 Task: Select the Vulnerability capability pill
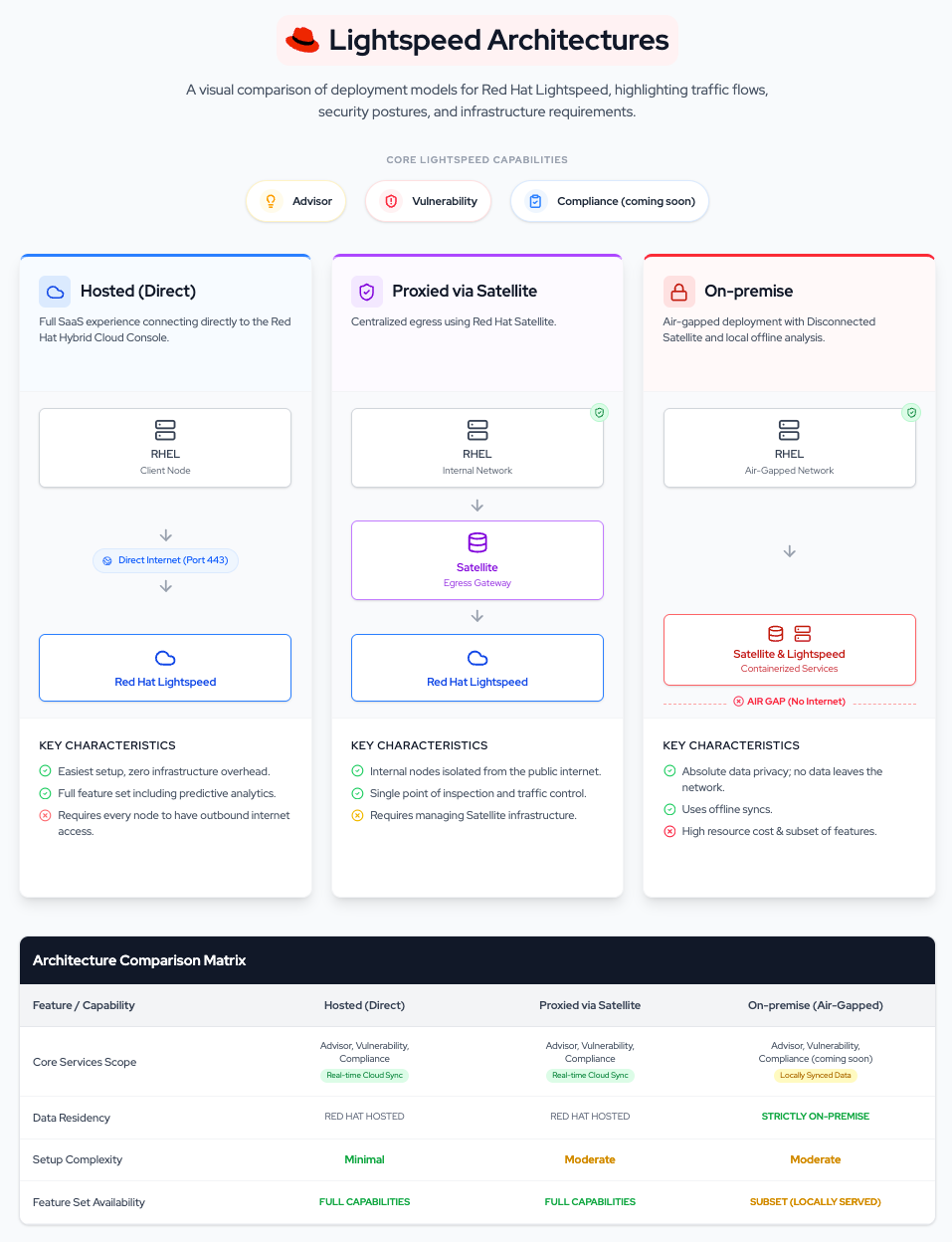click(x=429, y=201)
